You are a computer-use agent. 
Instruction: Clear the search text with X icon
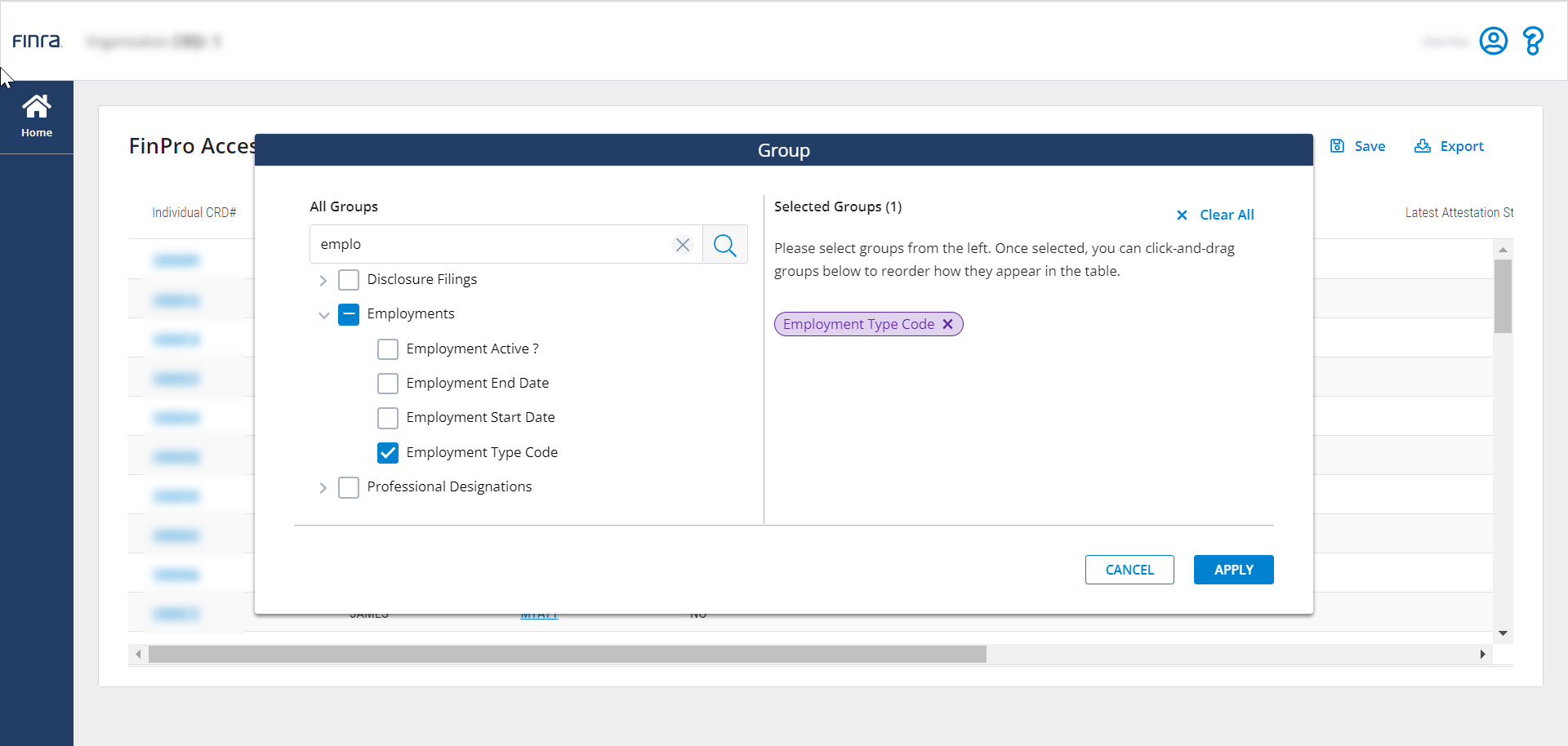(683, 245)
